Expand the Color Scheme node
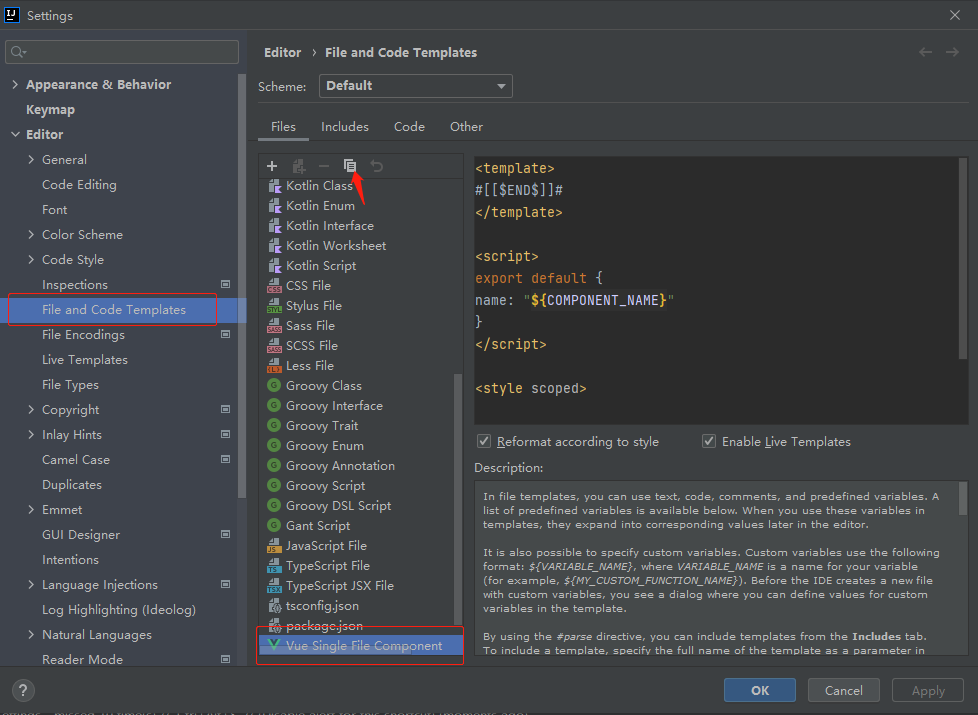The width and height of the screenshot is (978, 715). click(31, 235)
